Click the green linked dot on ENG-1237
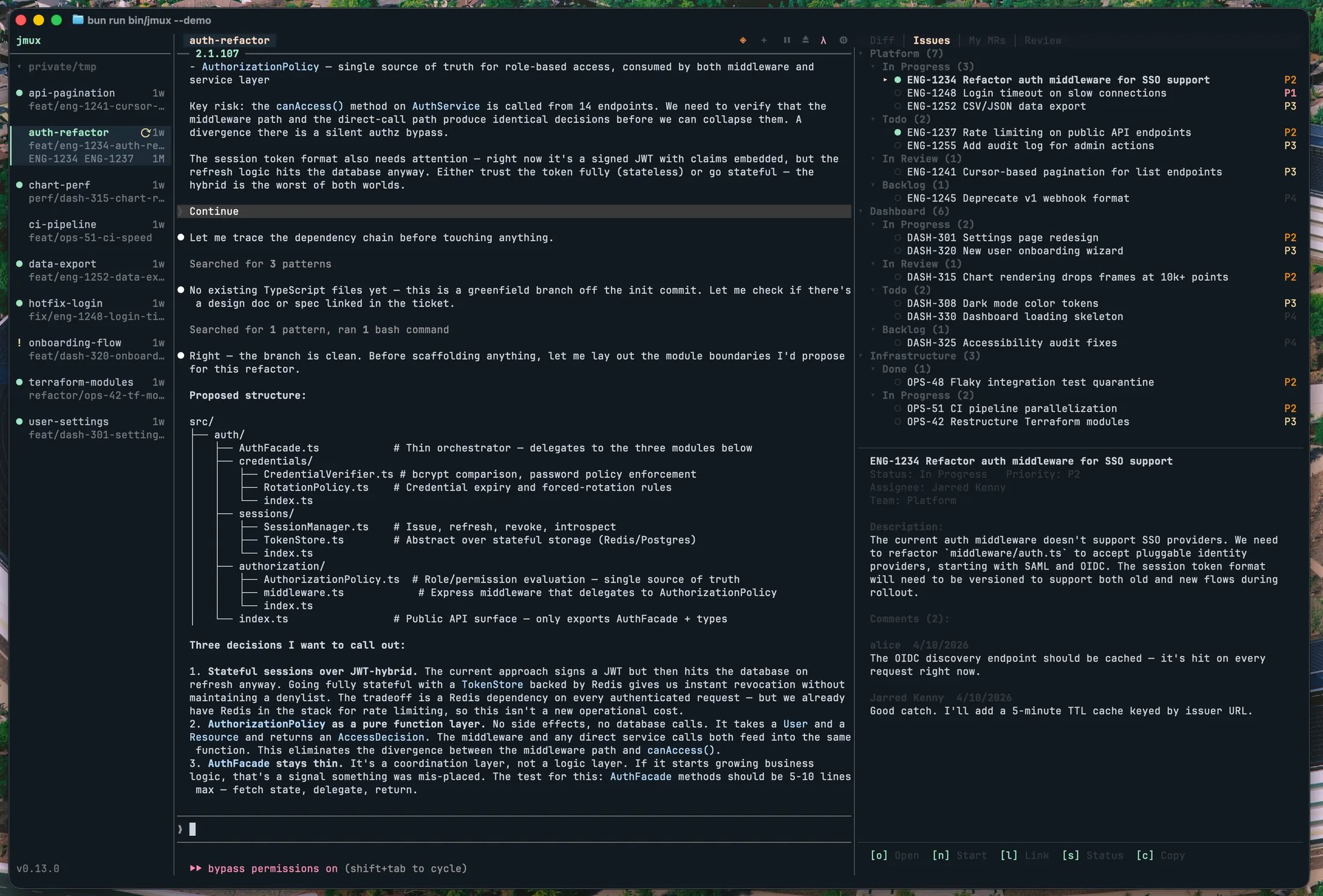The width and height of the screenshot is (1323, 896). [x=898, y=132]
